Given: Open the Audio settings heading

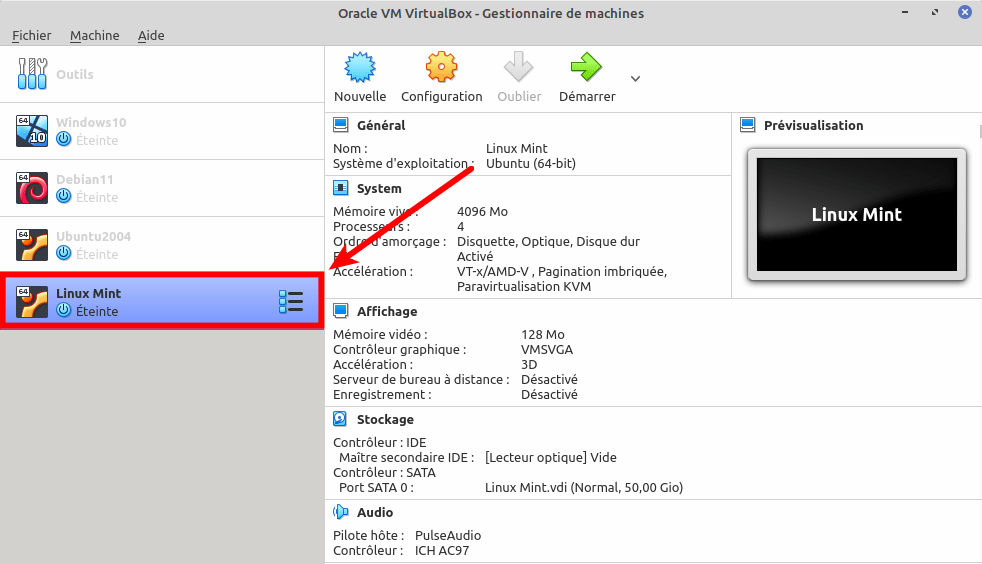Looking at the screenshot, I should tap(375, 512).
